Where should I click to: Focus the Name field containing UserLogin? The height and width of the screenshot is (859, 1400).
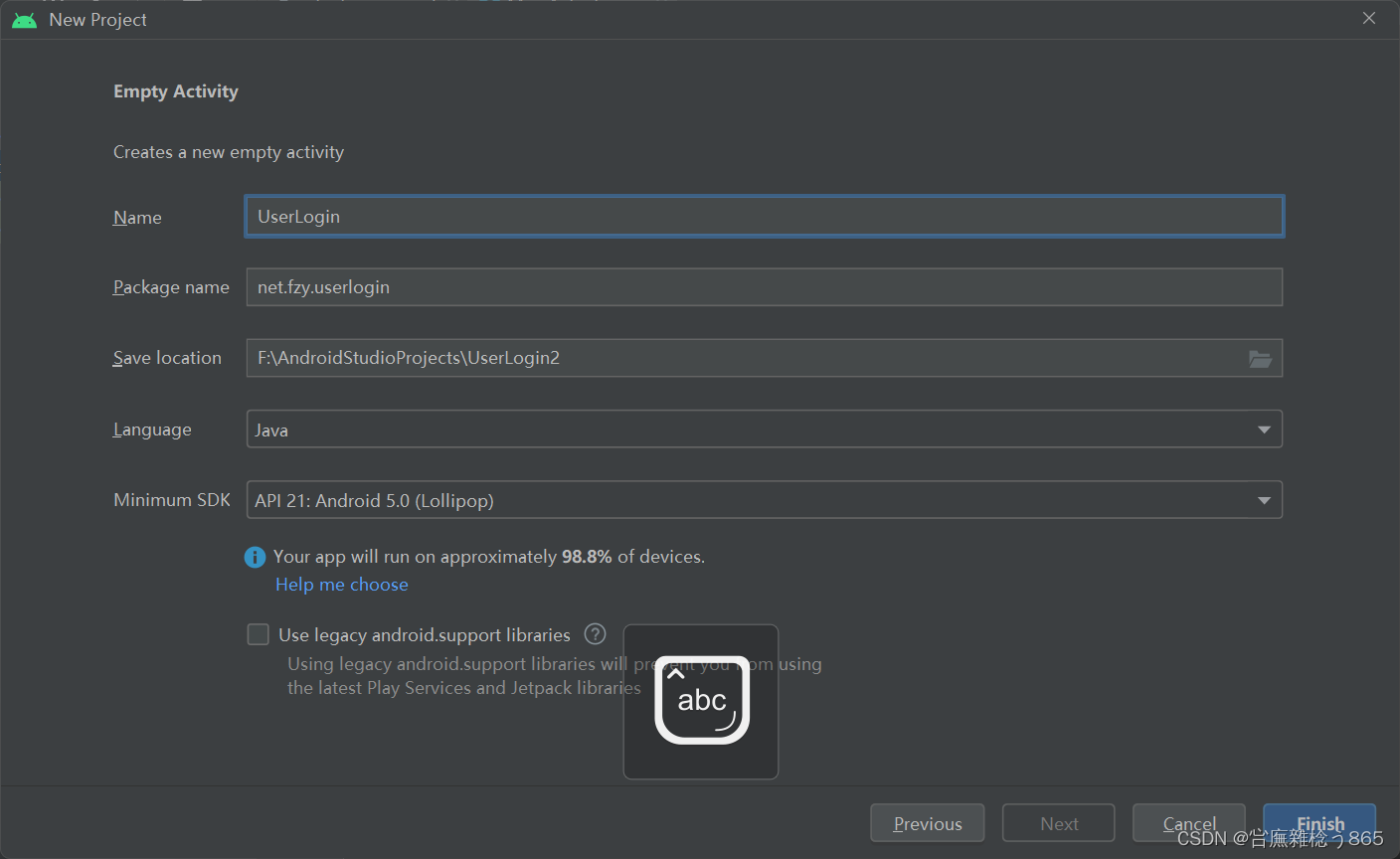point(764,217)
